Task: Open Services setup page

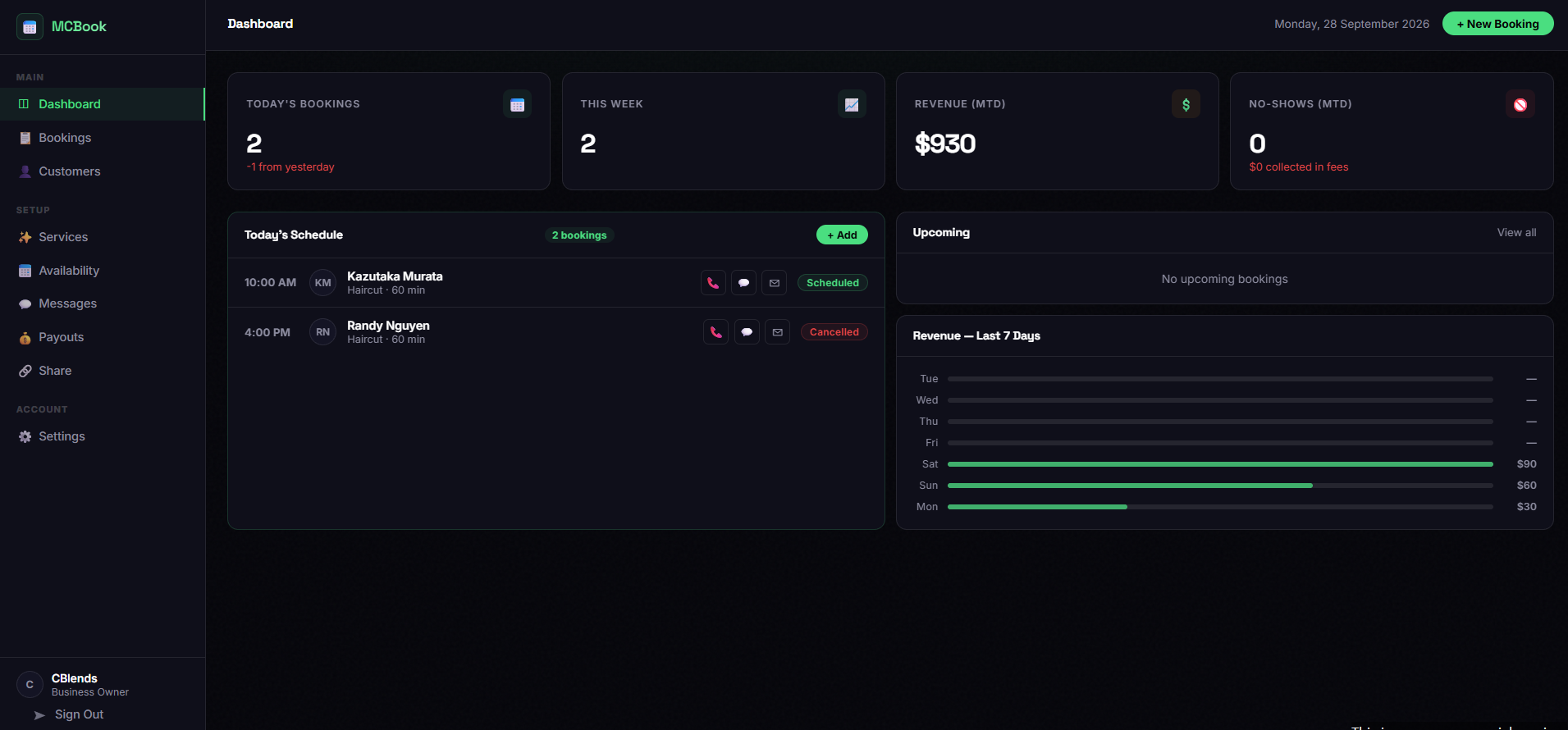Action: (x=102, y=237)
